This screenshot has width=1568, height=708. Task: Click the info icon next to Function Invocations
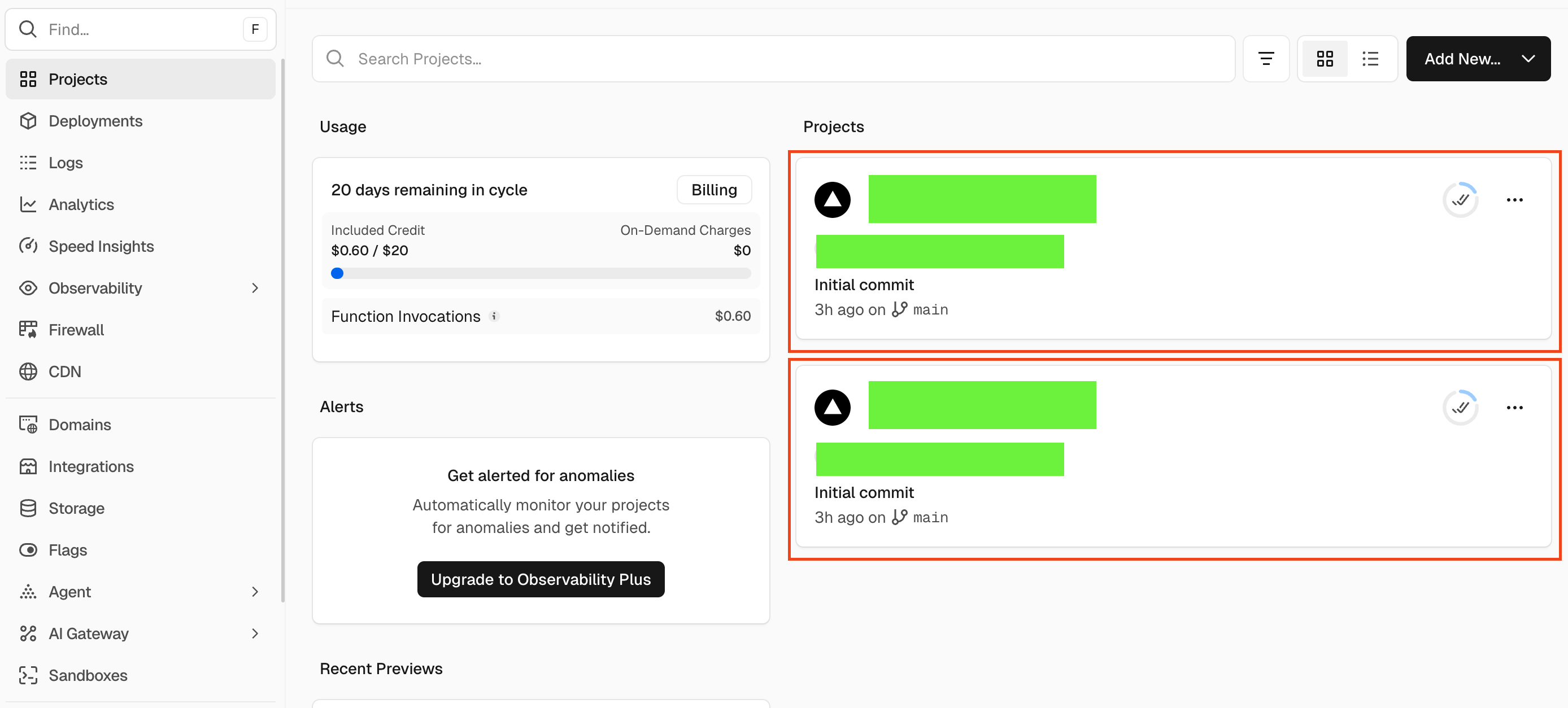(x=494, y=316)
